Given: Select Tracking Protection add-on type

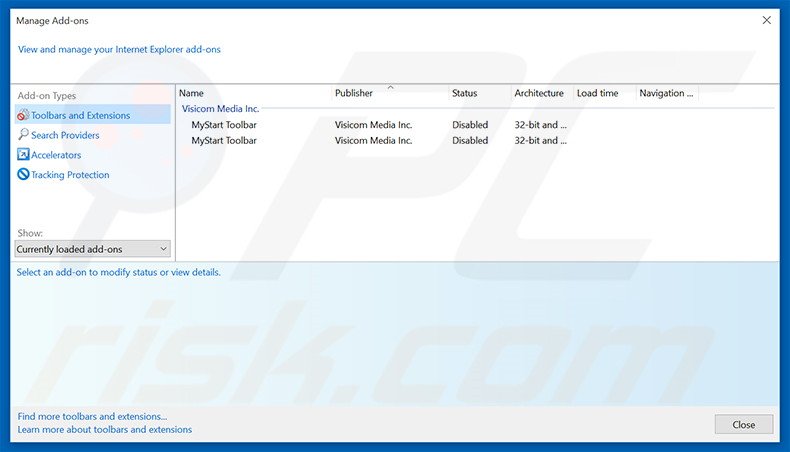Looking at the screenshot, I should 70,175.
